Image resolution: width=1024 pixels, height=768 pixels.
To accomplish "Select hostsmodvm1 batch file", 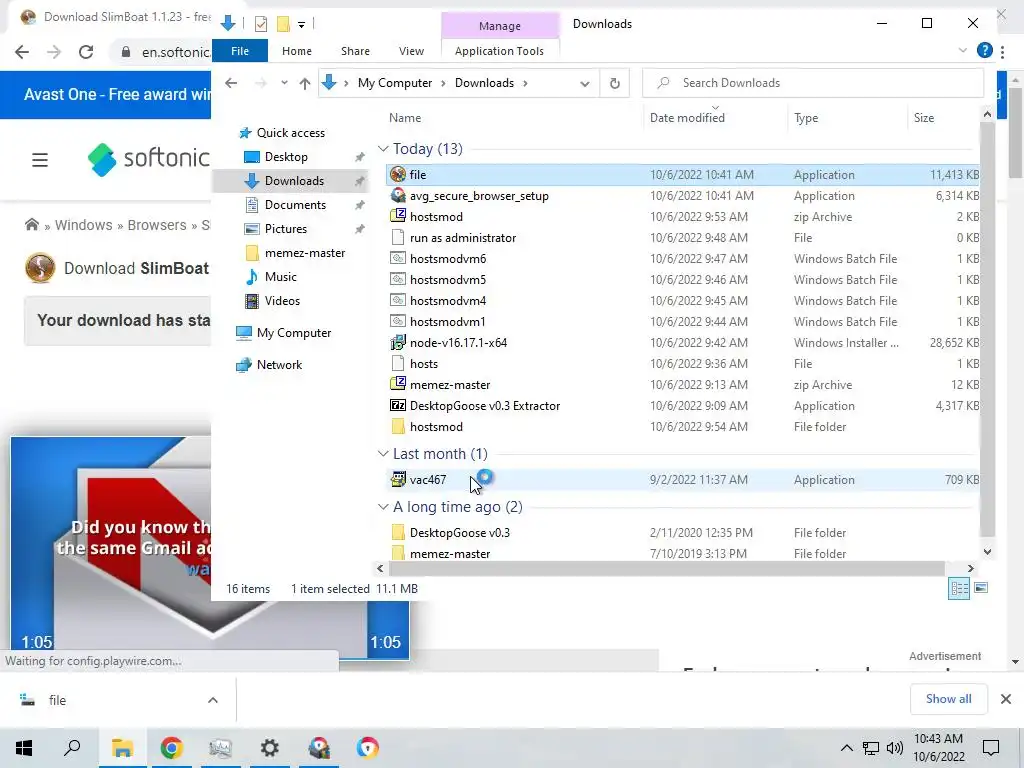I will tap(447, 321).
